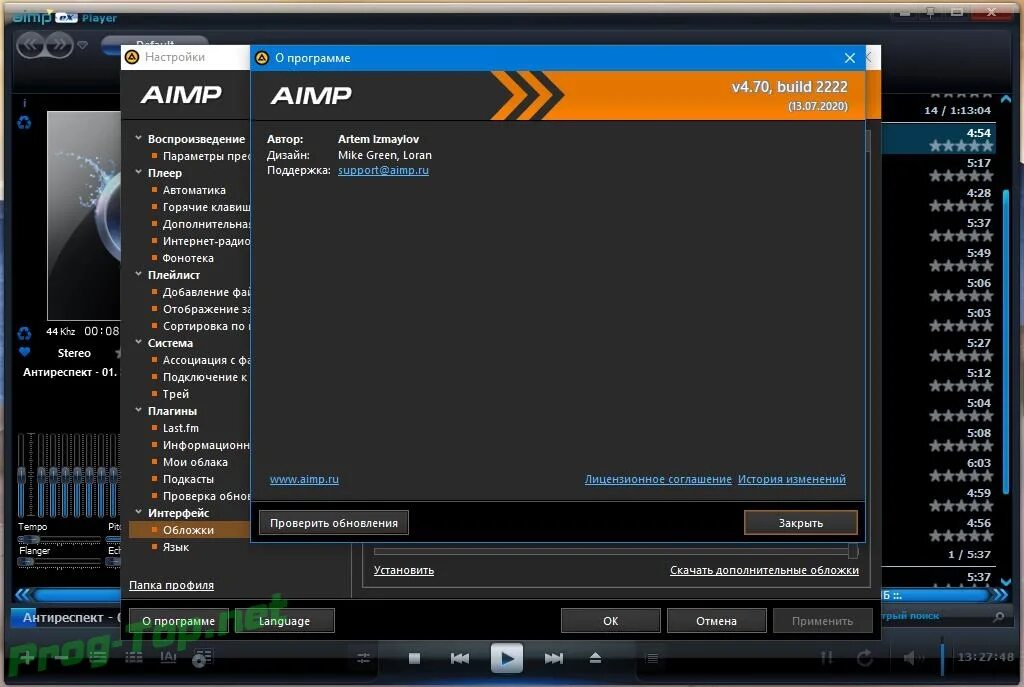Viewport: 1024px width, 687px height.
Task: Toggle shuffle mode icon in the player
Action: point(827,658)
